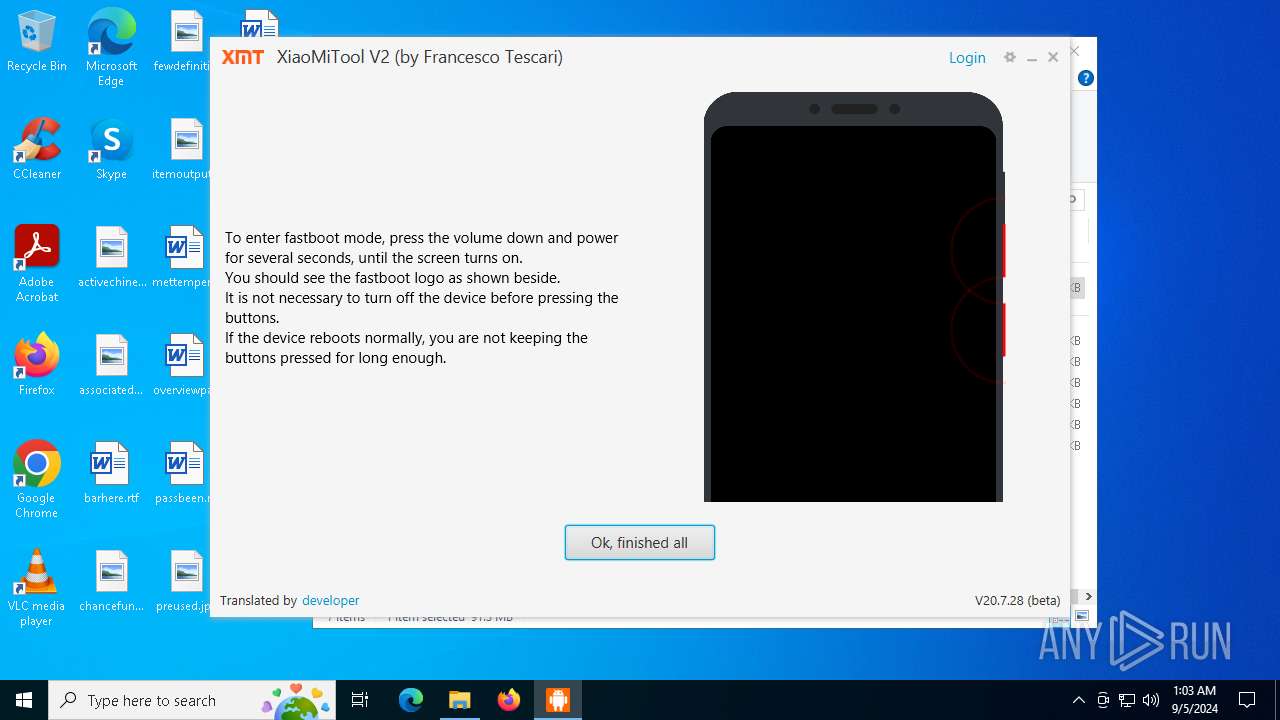This screenshot has height=720, width=1280.
Task: Launch Firefox desktop shortcut
Action: coord(37,365)
